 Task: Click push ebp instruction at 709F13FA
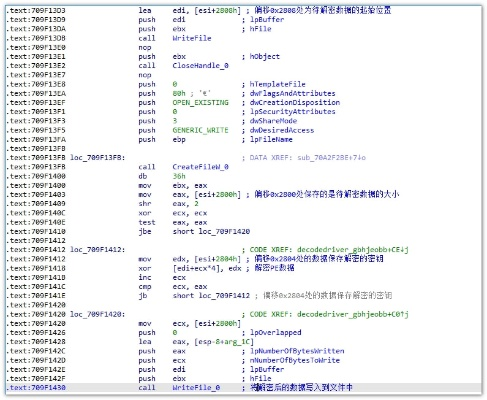point(162,139)
